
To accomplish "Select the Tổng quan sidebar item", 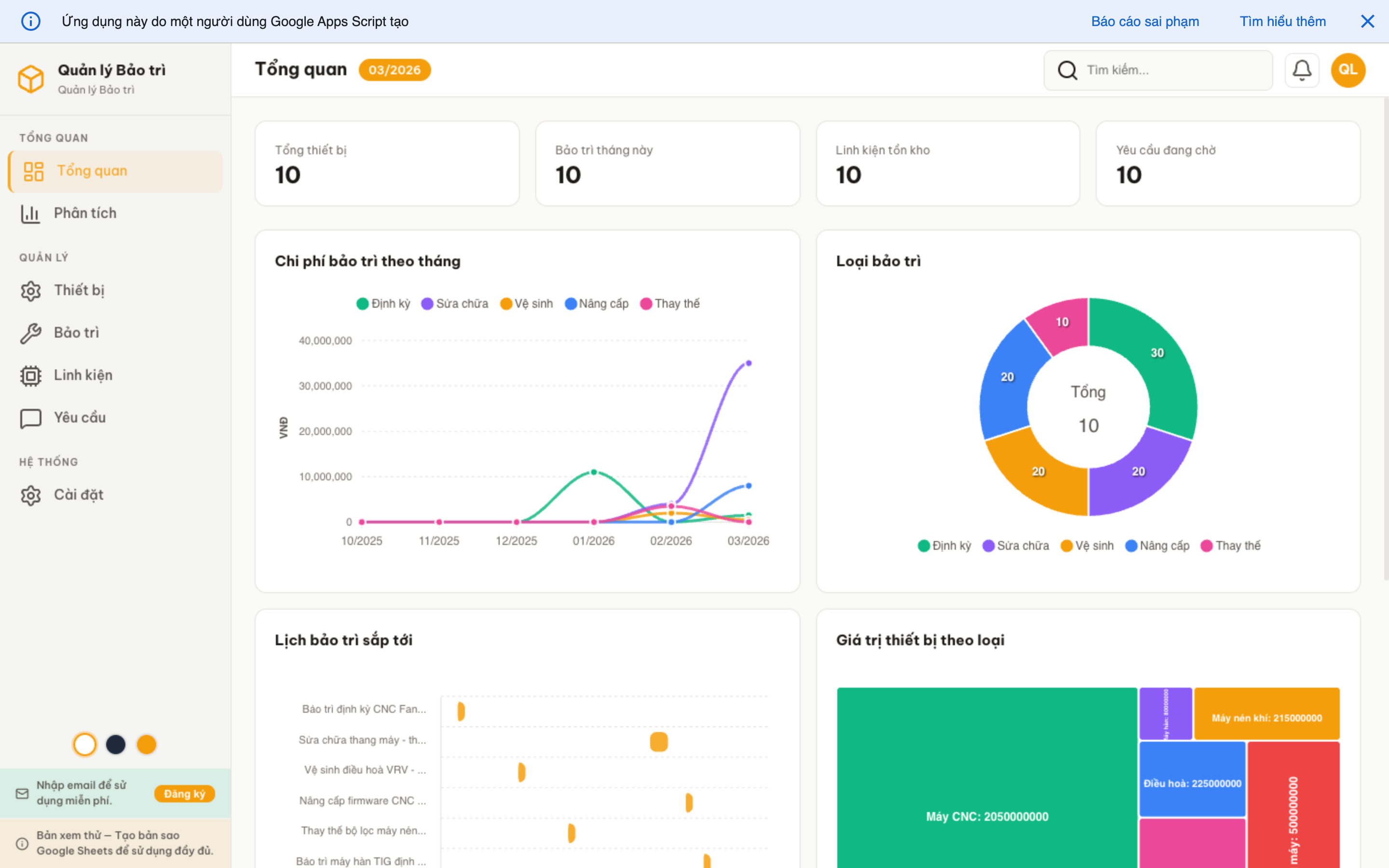I will pos(92,171).
